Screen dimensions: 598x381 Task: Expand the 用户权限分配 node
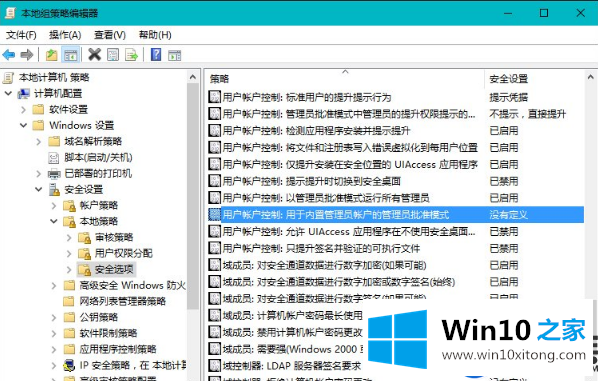69,254
